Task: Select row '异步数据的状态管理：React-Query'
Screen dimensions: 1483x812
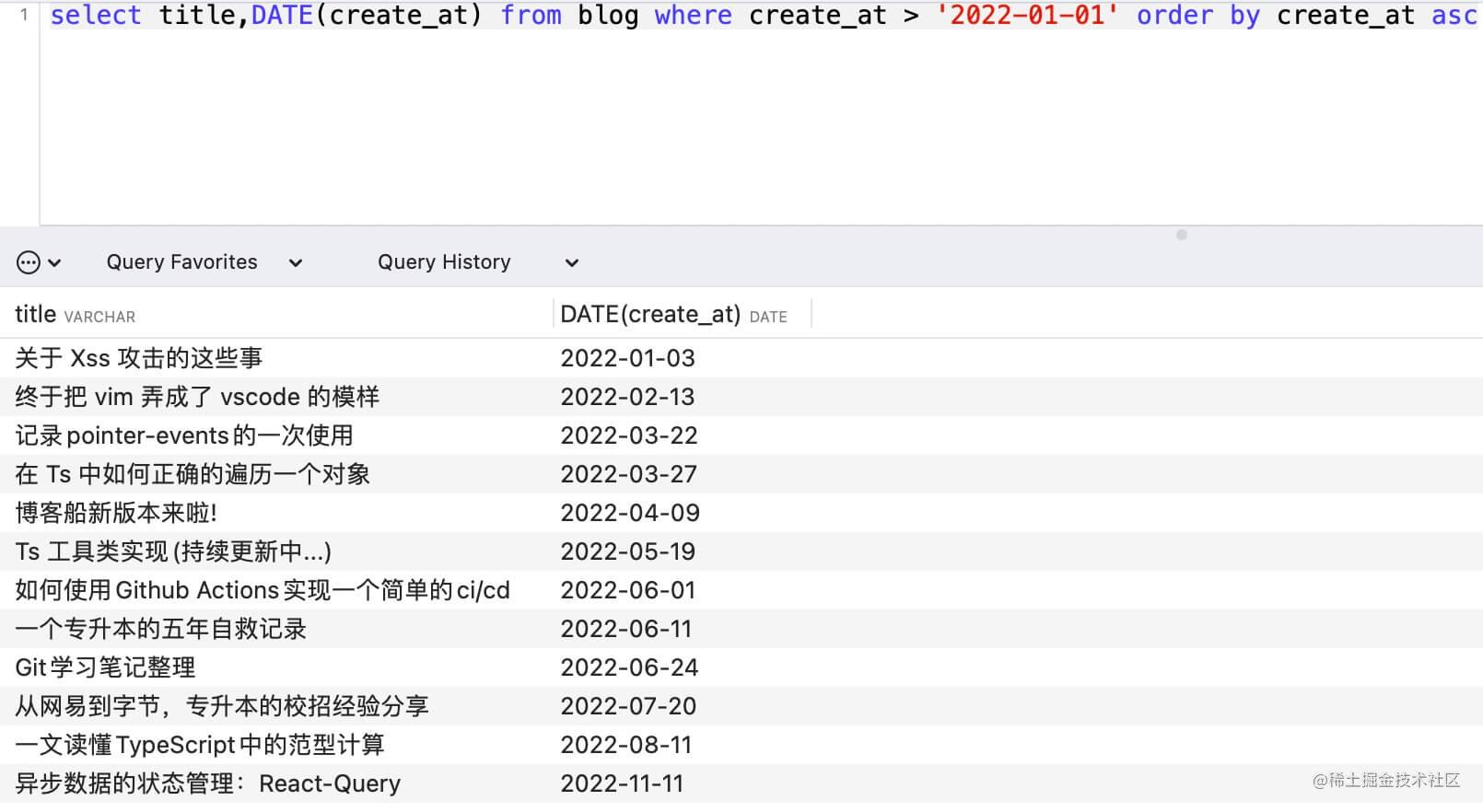Action: click(x=741, y=783)
